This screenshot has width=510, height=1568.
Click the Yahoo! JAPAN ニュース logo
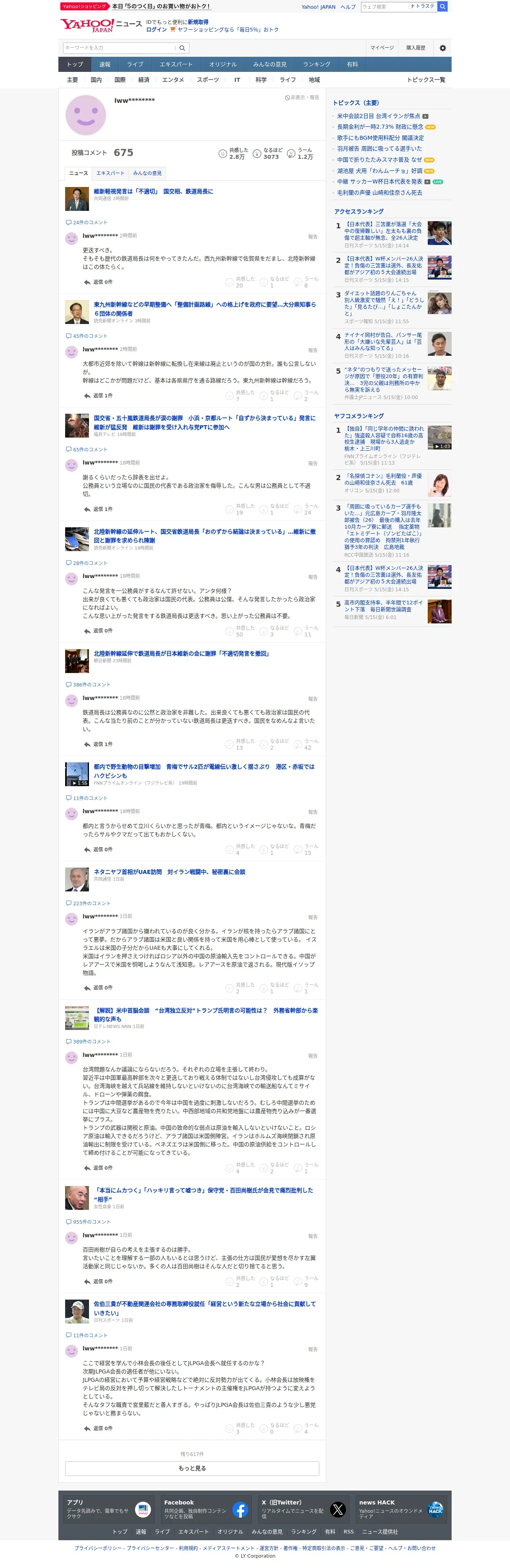click(x=100, y=25)
